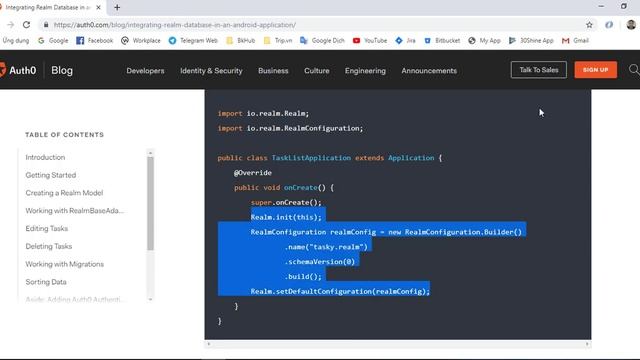Image resolution: width=640 pixels, height=360 pixels.
Task: Click the address bar URL field
Action: [310, 25]
